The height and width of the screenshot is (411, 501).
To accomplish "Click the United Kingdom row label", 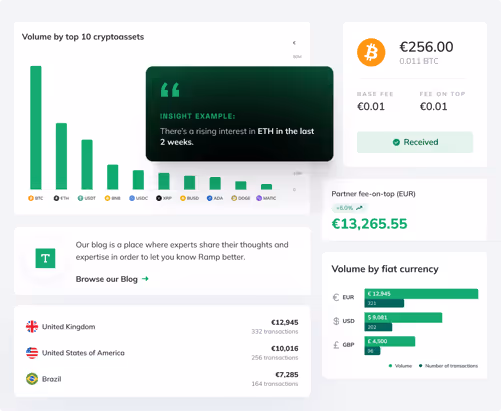I will [x=69, y=327].
